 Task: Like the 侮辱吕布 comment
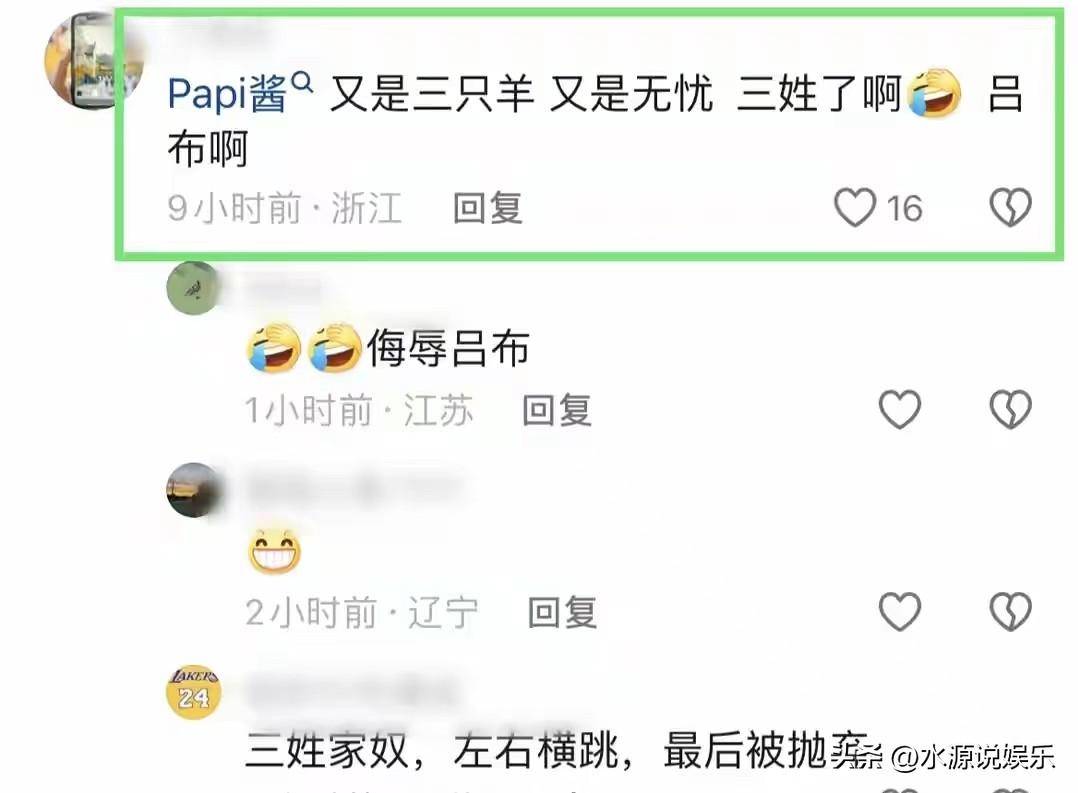coord(900,410)
